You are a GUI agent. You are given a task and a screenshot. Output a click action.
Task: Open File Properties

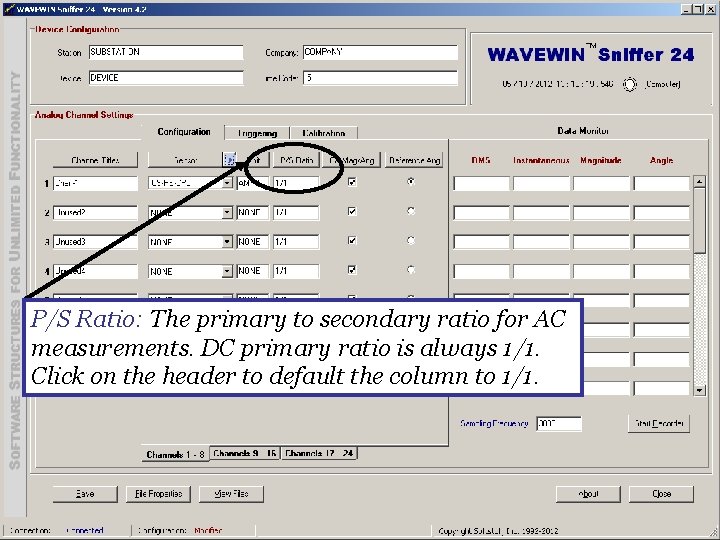(158, 494)
